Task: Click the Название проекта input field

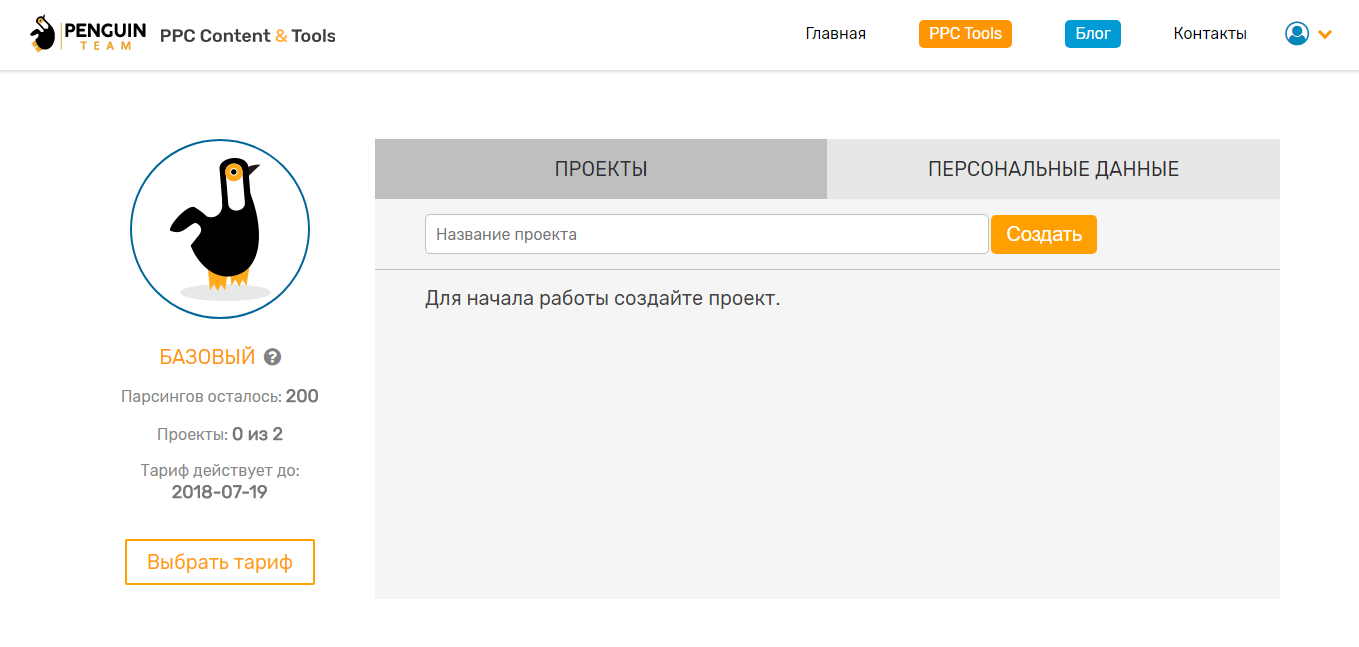Action: [706, 234]
